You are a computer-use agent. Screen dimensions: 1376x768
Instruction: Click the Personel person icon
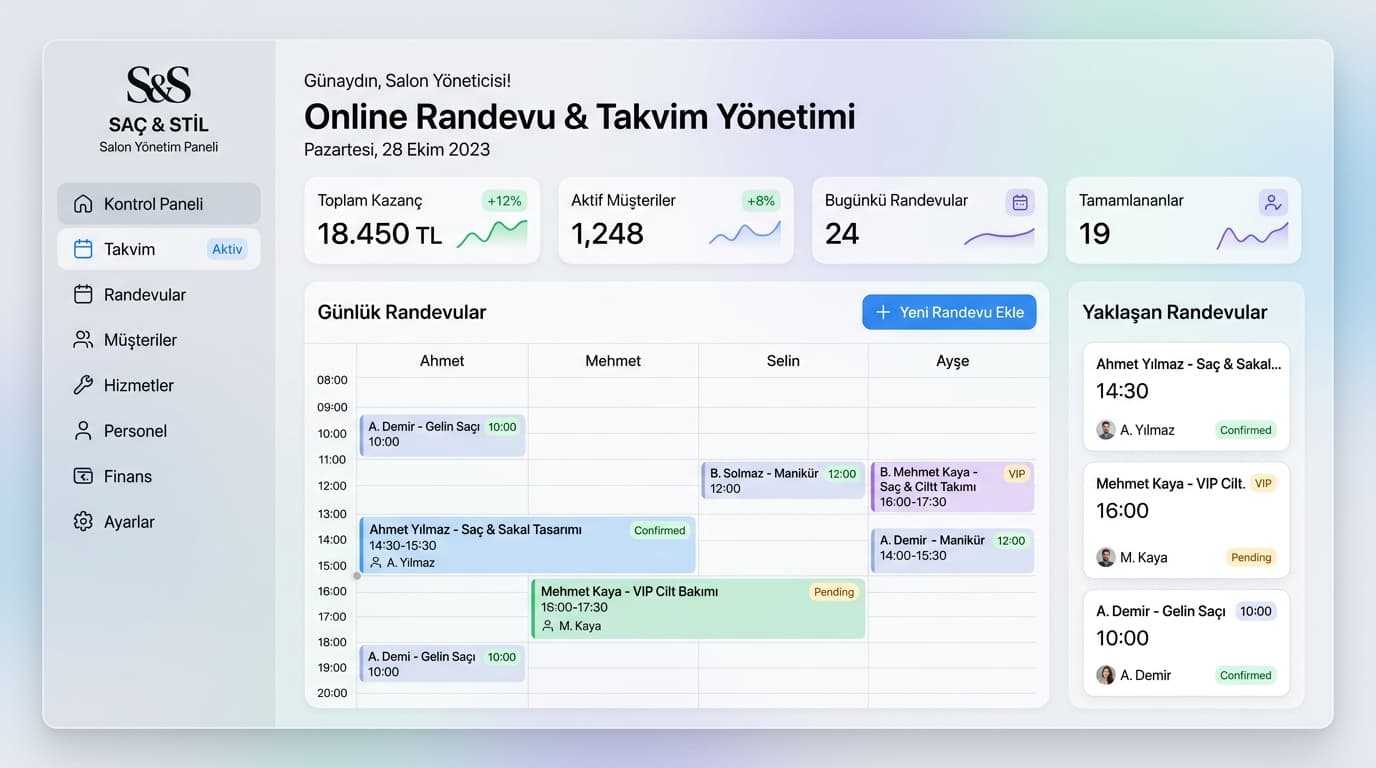[x=83, y=430]
